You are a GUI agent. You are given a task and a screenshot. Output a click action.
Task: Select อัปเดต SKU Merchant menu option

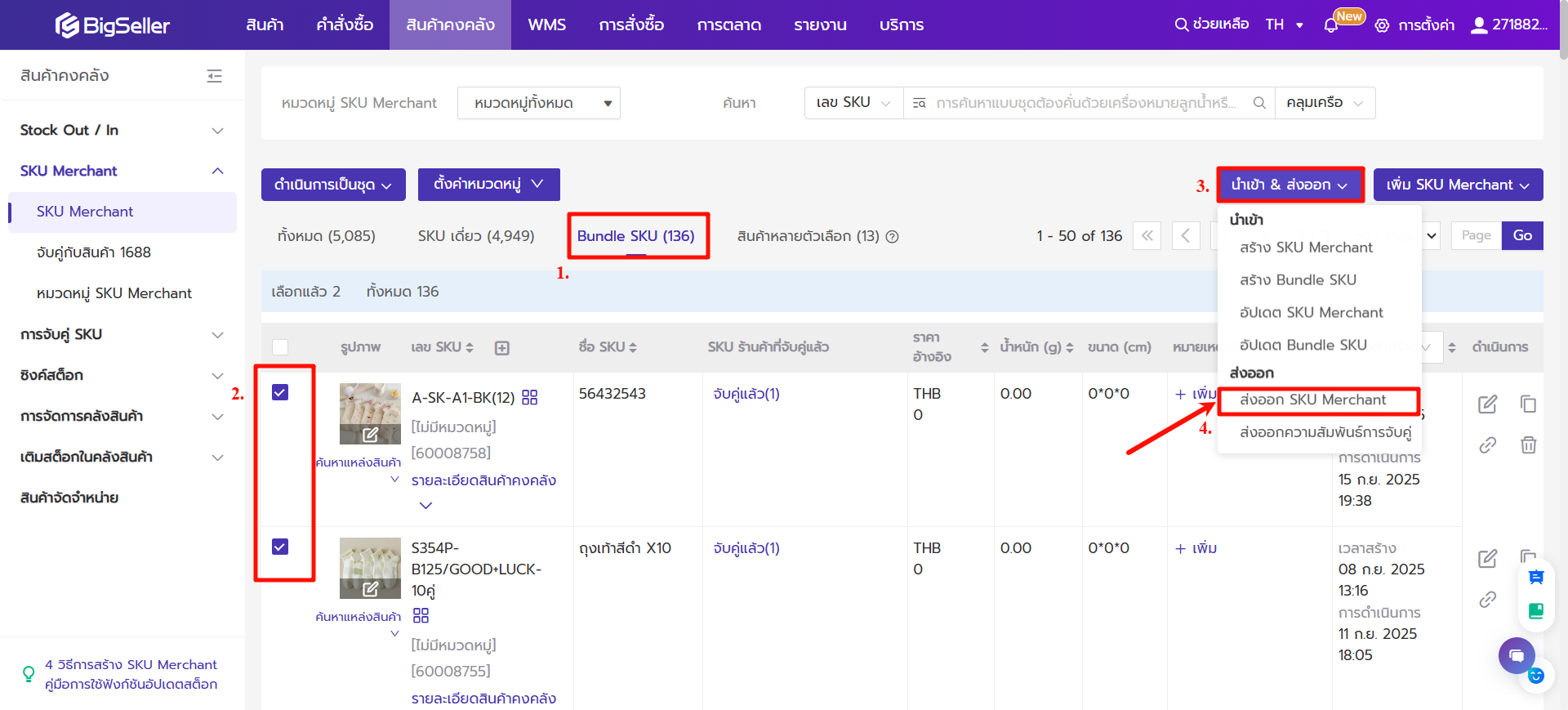1311,312
